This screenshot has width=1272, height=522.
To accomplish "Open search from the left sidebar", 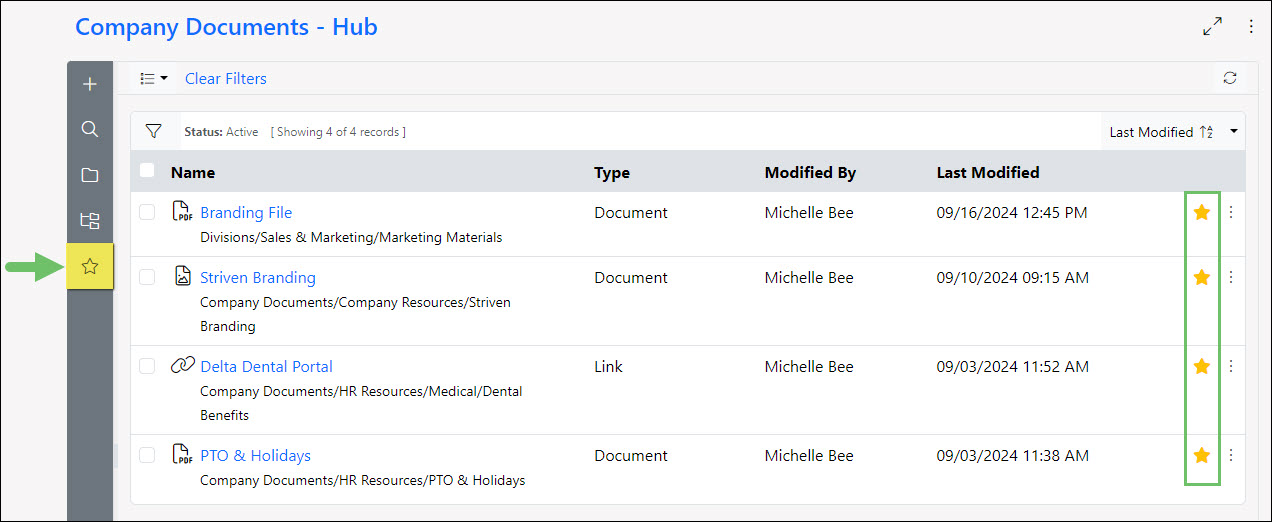I will [x=90, y=129].
